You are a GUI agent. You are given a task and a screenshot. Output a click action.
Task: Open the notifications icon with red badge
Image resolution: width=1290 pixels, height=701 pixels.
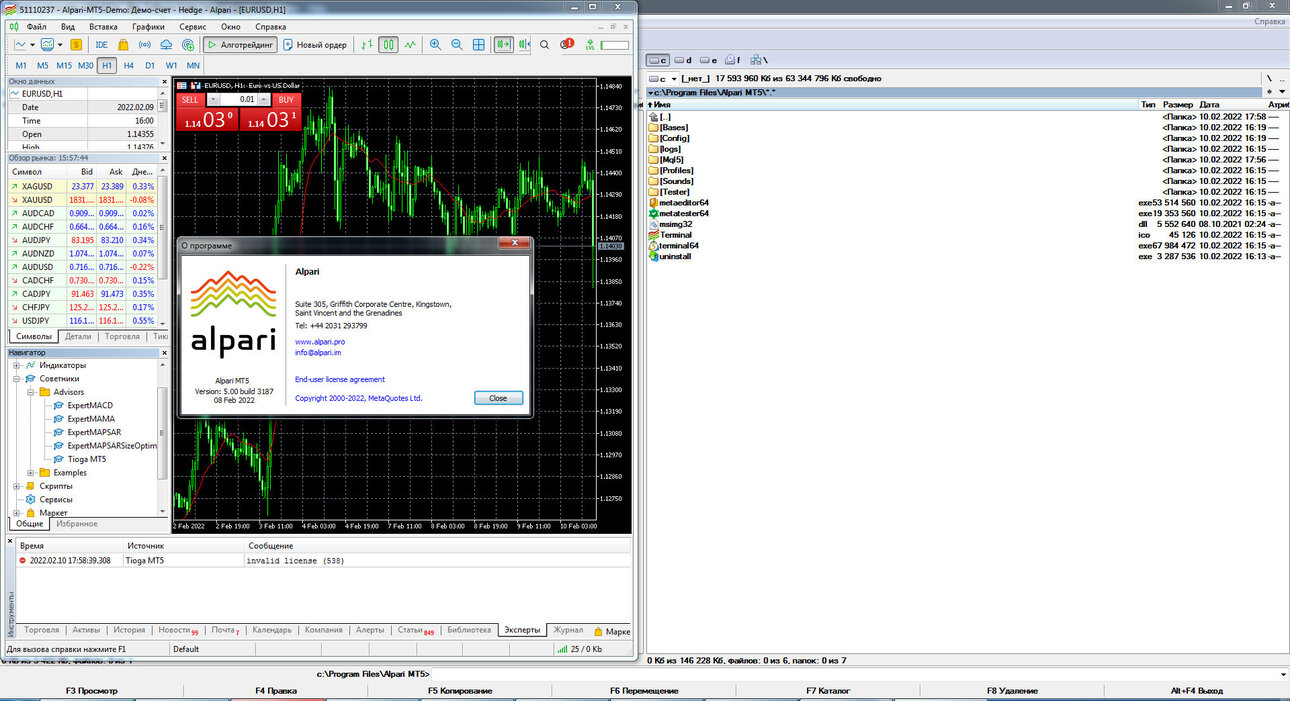pyautogui.click(x=567, y=45)
